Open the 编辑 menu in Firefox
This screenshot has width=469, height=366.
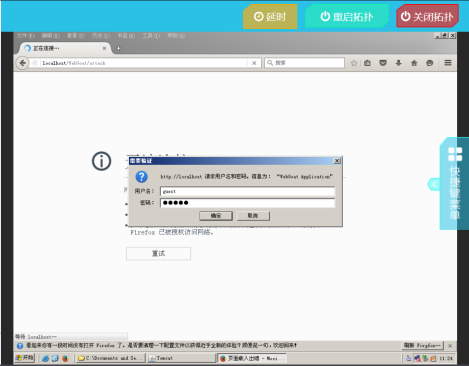tap(51, 36)
